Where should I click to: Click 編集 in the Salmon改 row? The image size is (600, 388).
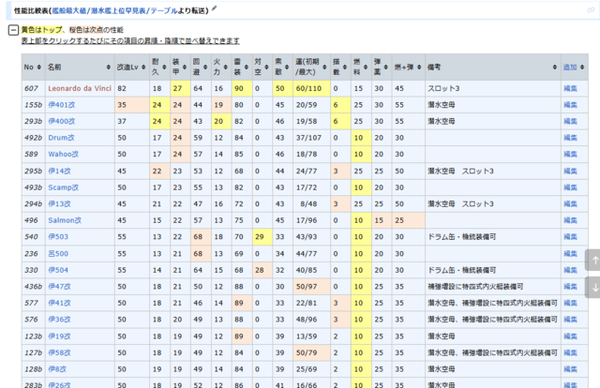click(x=570, y=220)
